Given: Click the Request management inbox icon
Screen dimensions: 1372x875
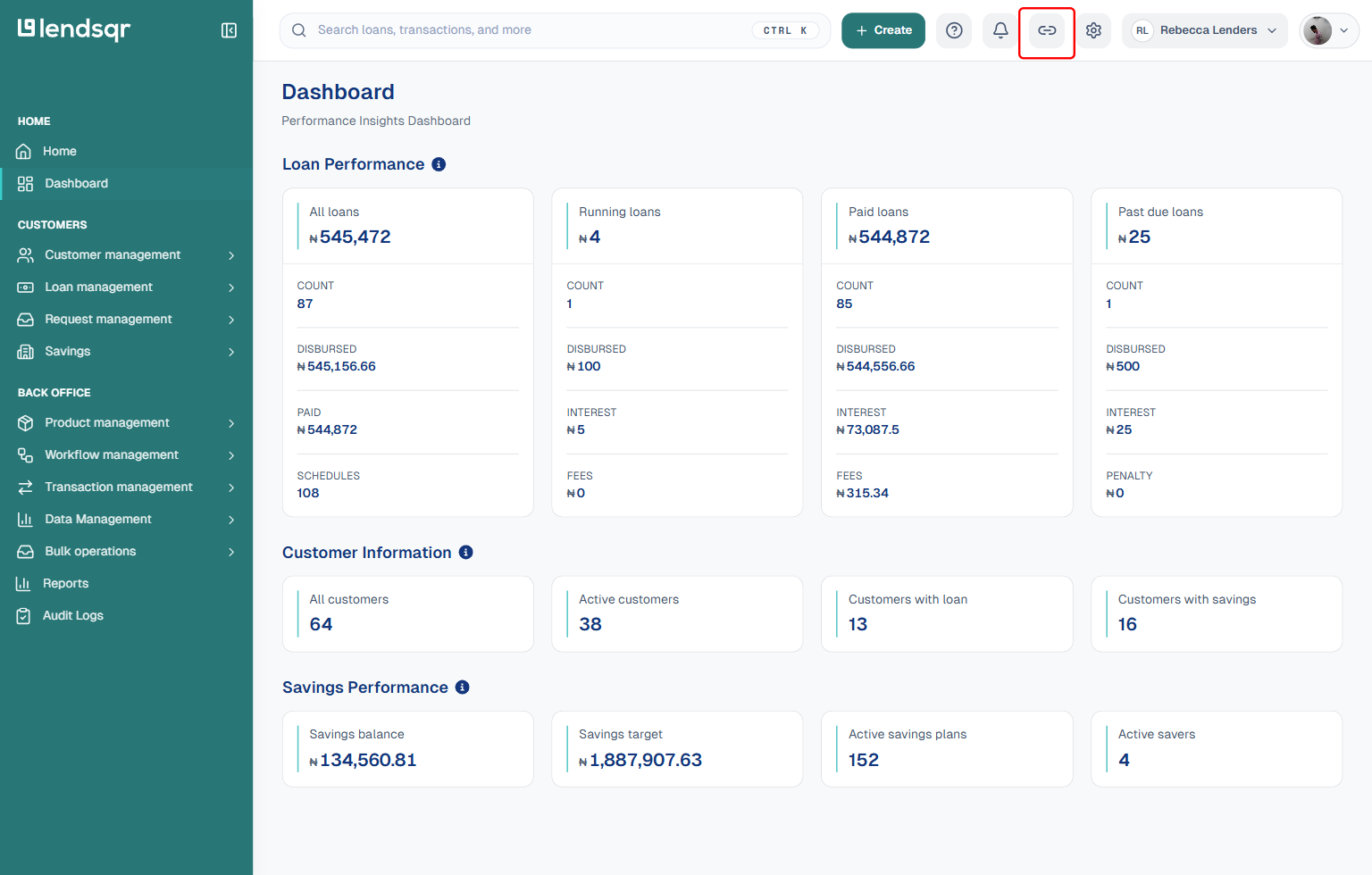Looking at the screenshot, I should [x=25, y=320].
